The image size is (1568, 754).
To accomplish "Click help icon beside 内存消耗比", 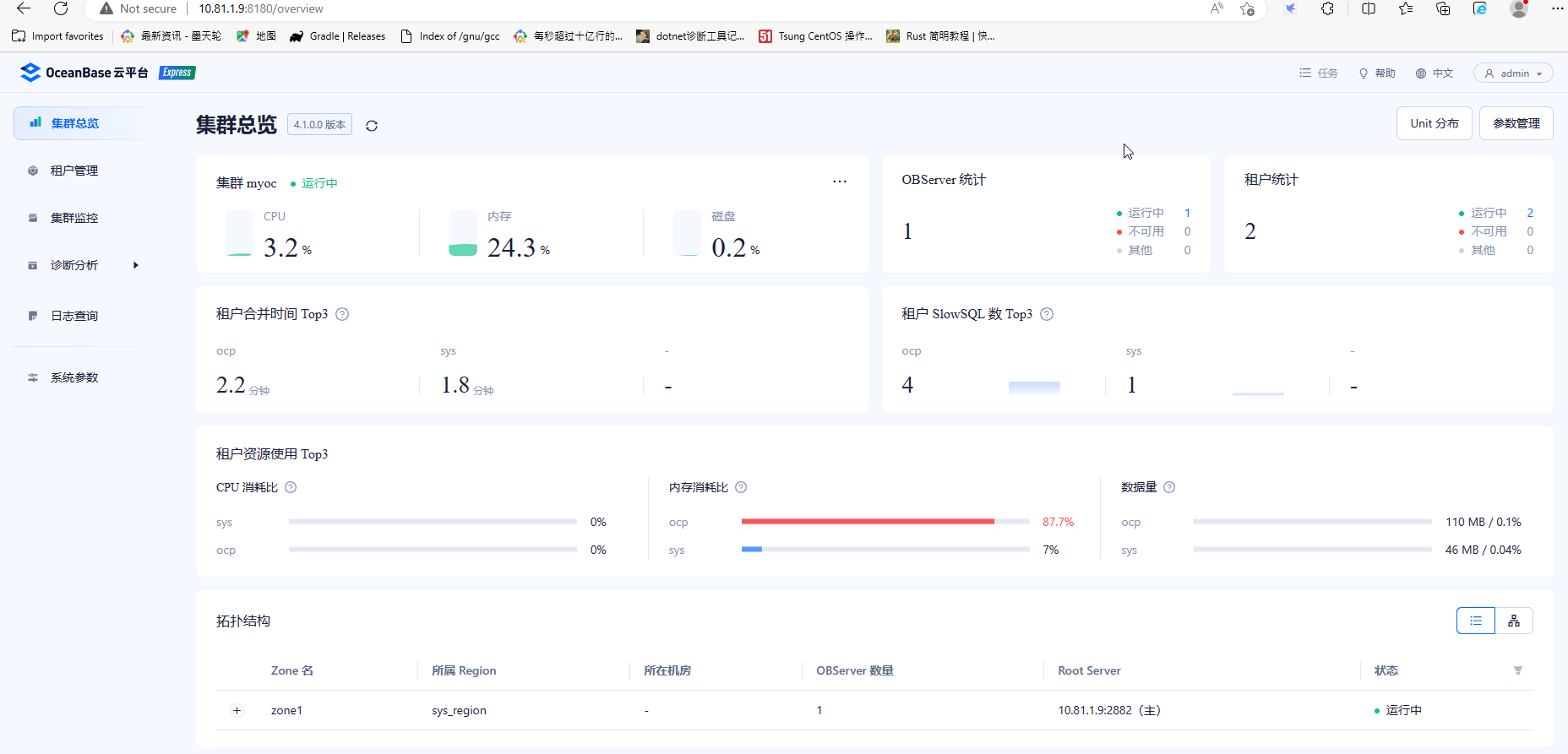I will tap(741, 487).
